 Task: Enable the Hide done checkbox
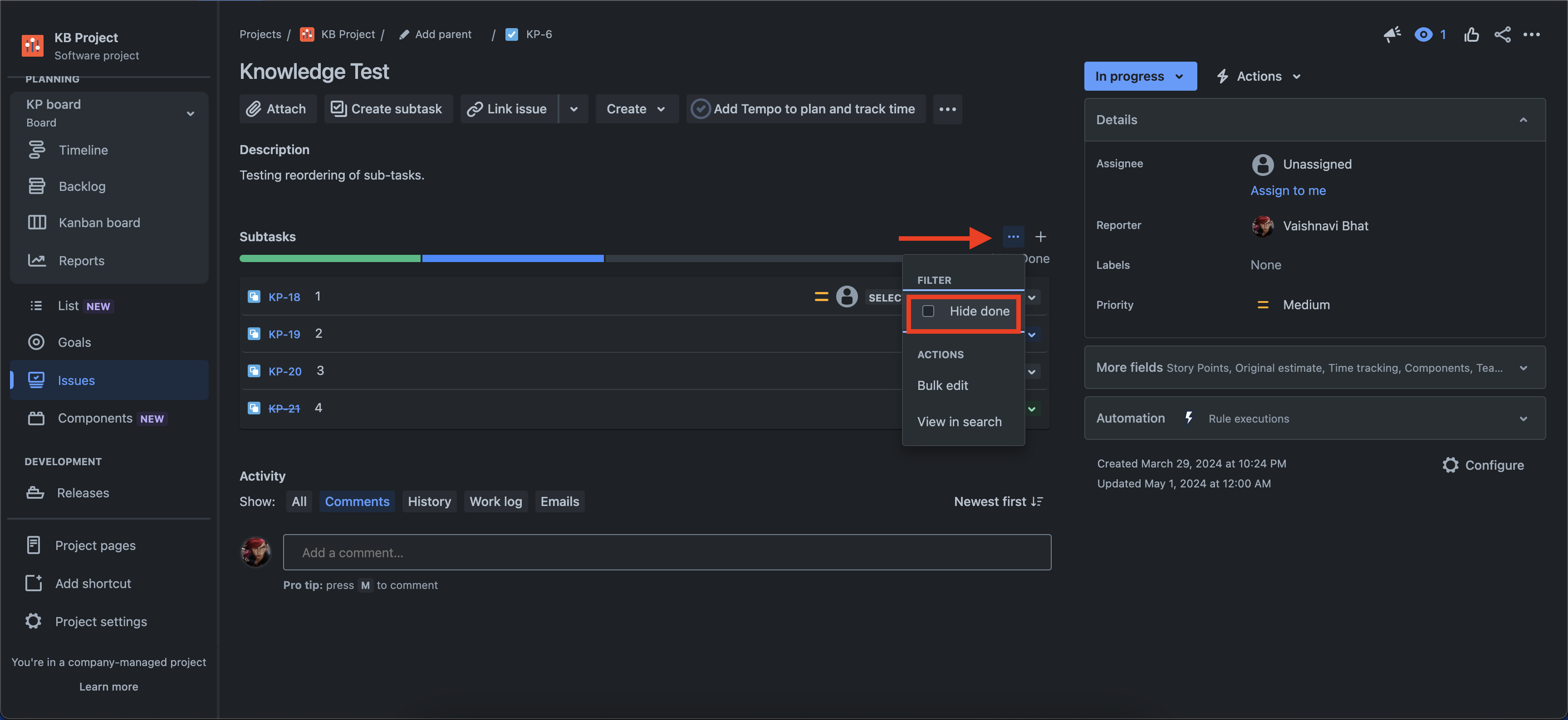[928, 311]
